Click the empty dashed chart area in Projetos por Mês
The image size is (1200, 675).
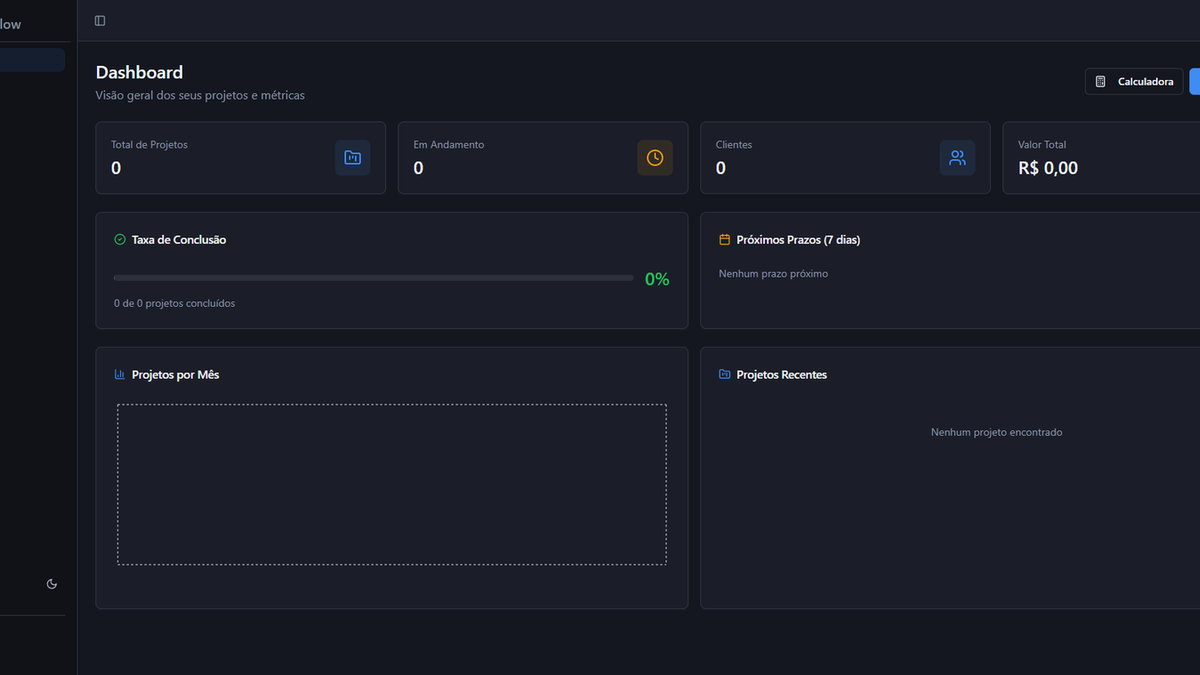(x=392, y=485)
